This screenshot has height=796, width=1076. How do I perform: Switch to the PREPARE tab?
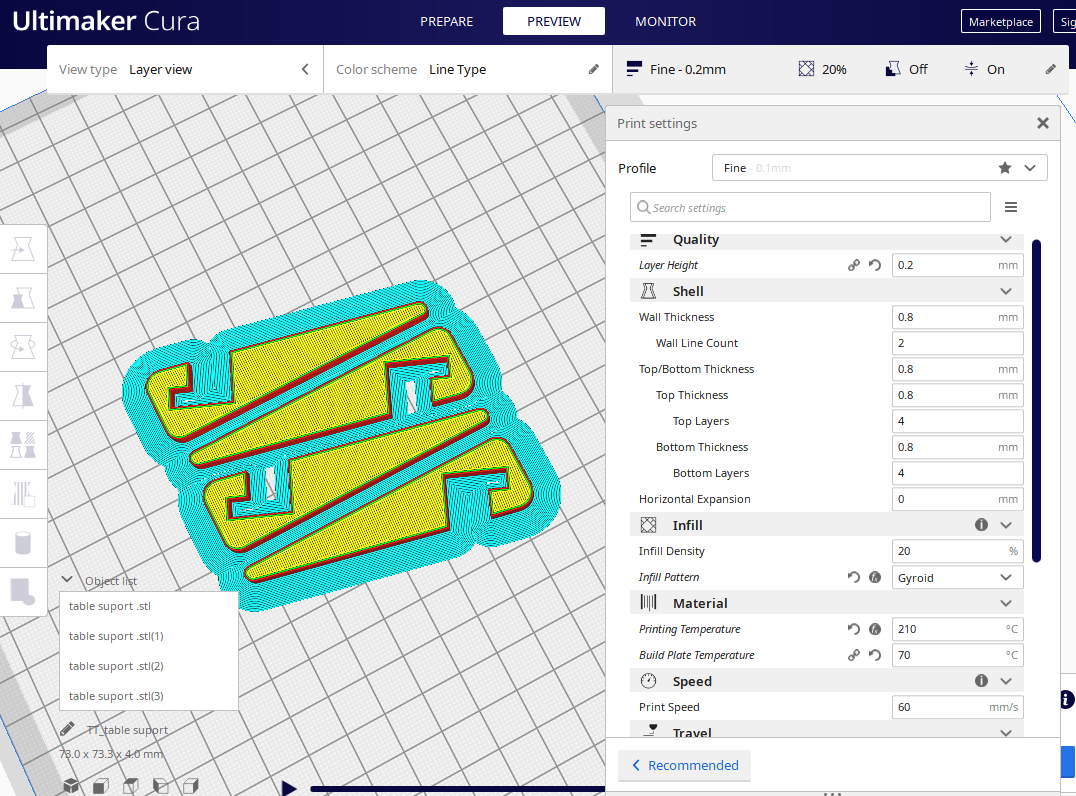(447, 22)
